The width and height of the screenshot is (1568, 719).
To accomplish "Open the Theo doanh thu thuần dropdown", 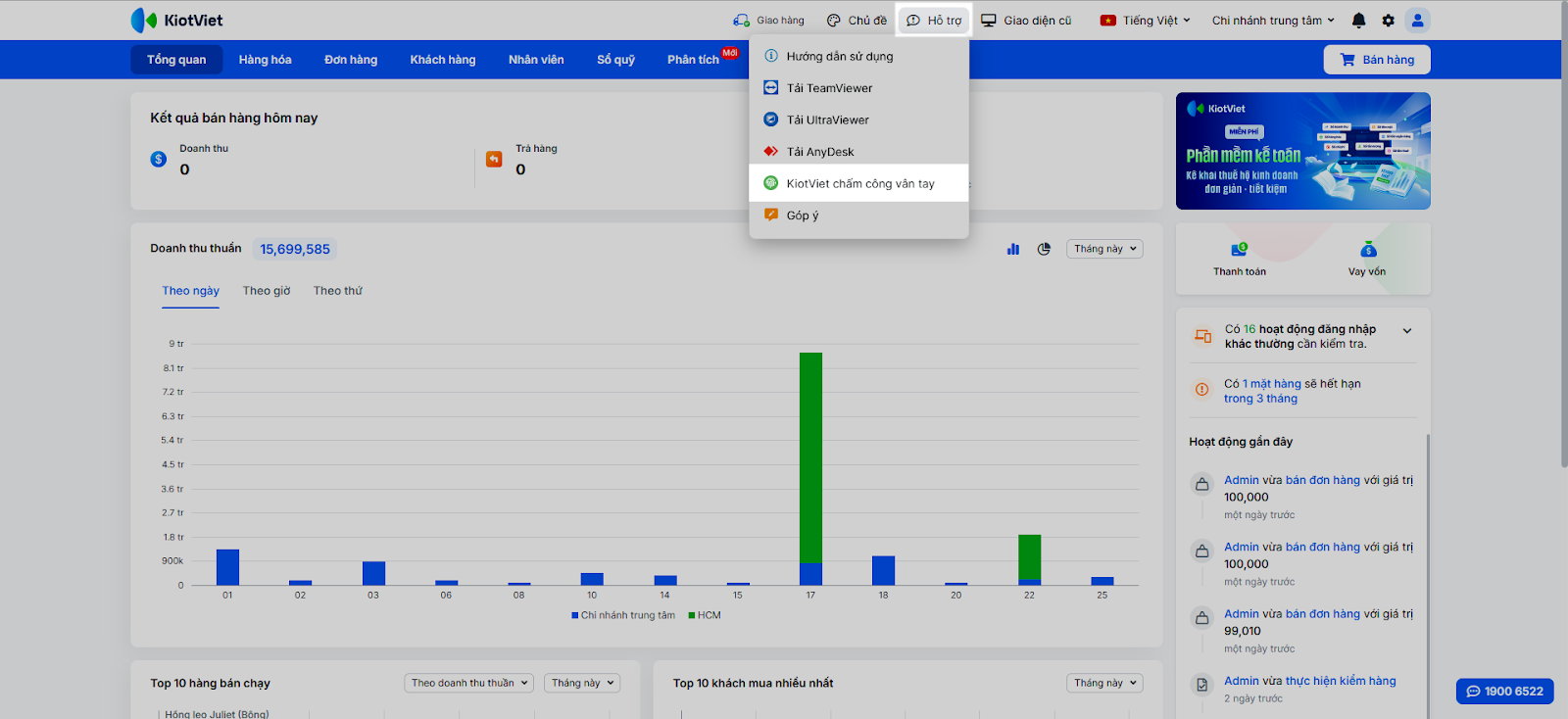I will 468,683.
